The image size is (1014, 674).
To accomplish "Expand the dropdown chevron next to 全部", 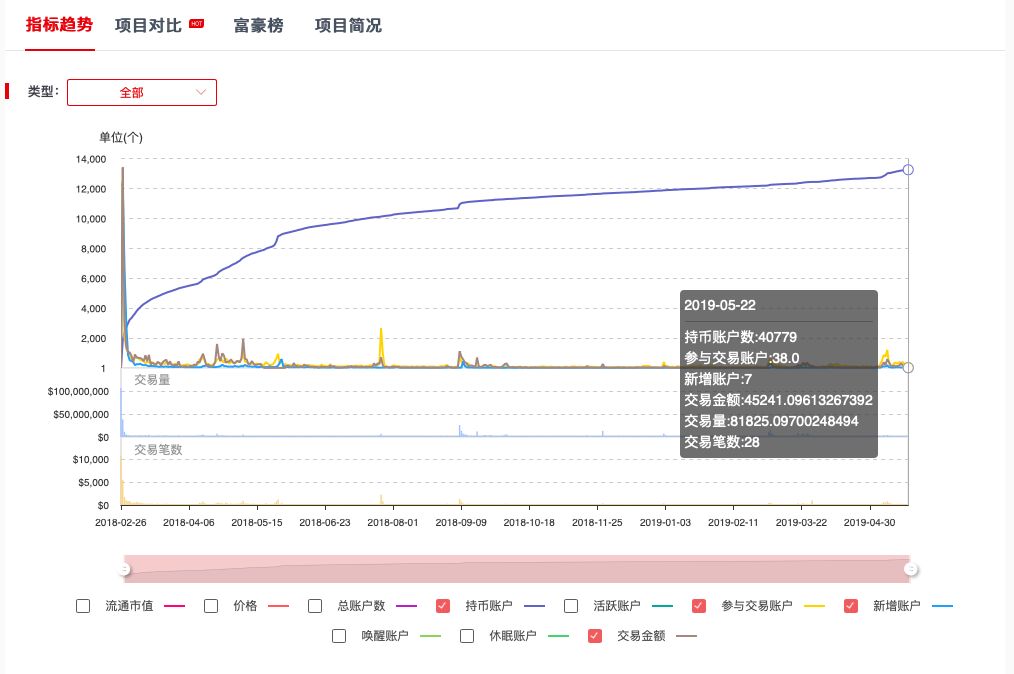I will click(201, 92).
